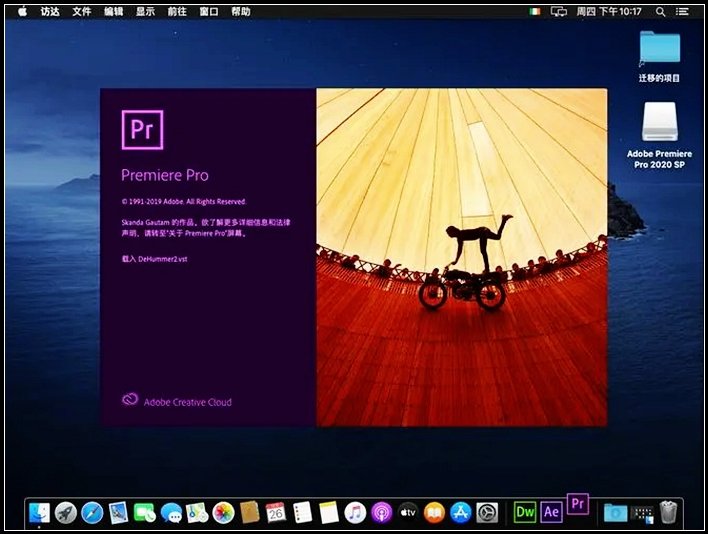Image resolution: width=708 pixels, height=534 pixels.
Task: Launch Dreamweaver from the dock
Action: (525, 512)
